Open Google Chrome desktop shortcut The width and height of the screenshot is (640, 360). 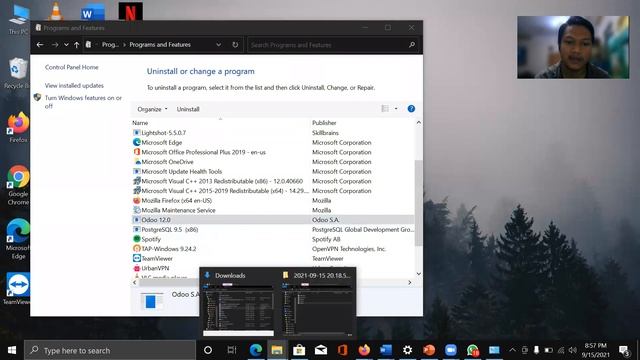coord(18,185)
